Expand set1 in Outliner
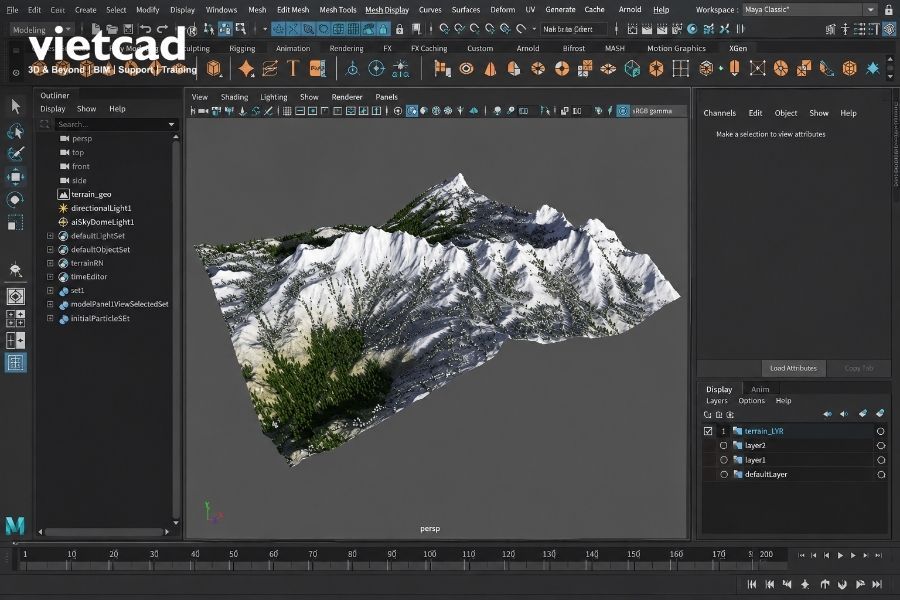This screenshot has height=600, width=900. pyautogui.click(x=50, y=291)
